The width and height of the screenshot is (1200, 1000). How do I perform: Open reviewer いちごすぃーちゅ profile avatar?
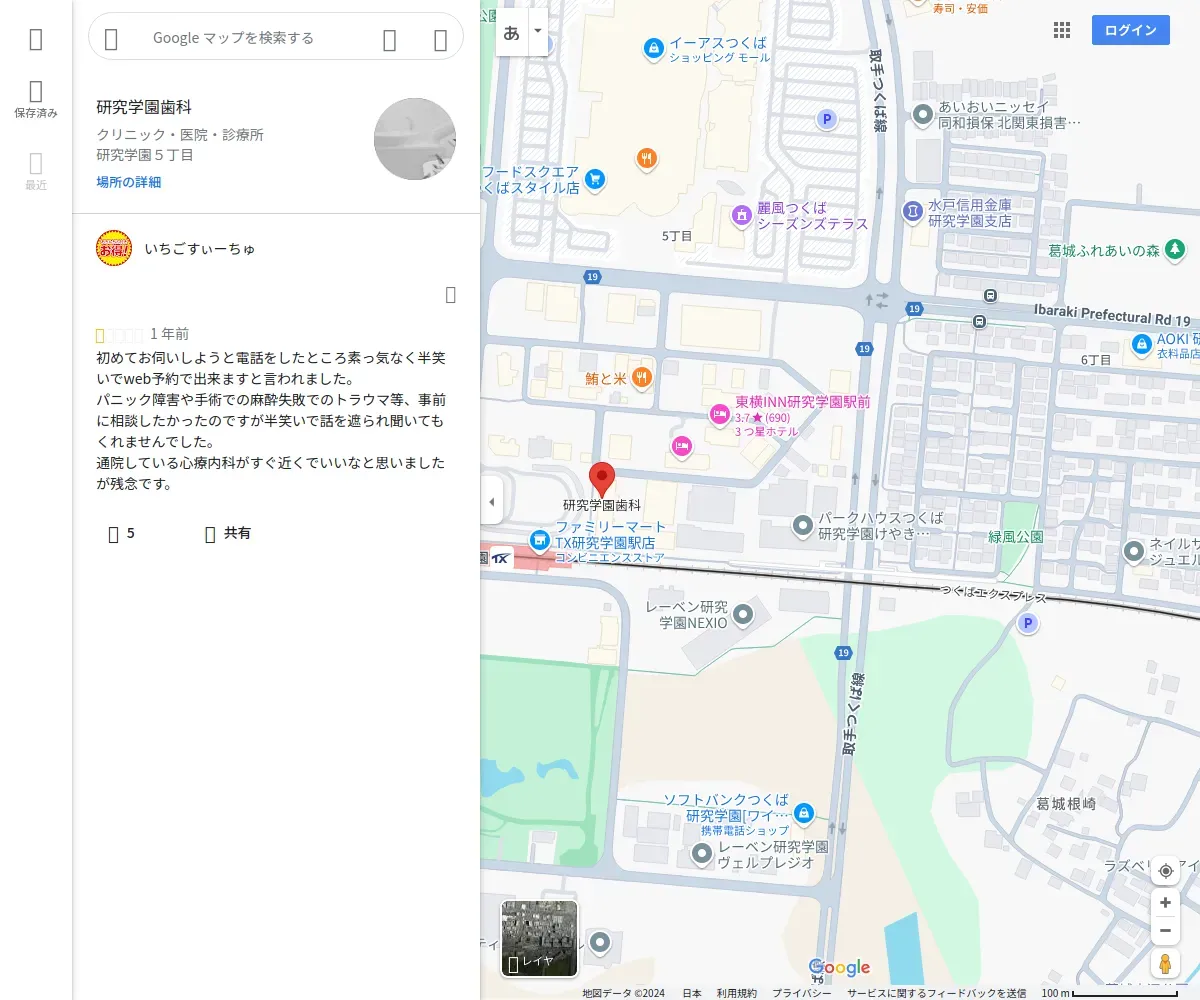pos(114,248)
